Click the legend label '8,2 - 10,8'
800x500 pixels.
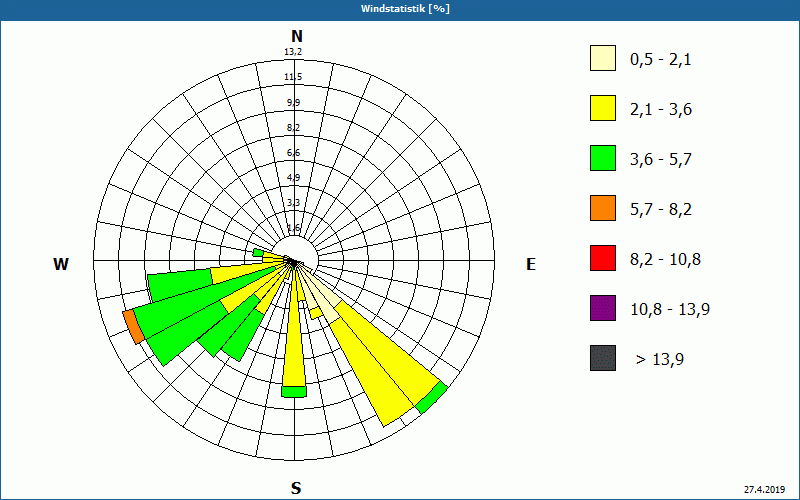(x=665, y=260)
